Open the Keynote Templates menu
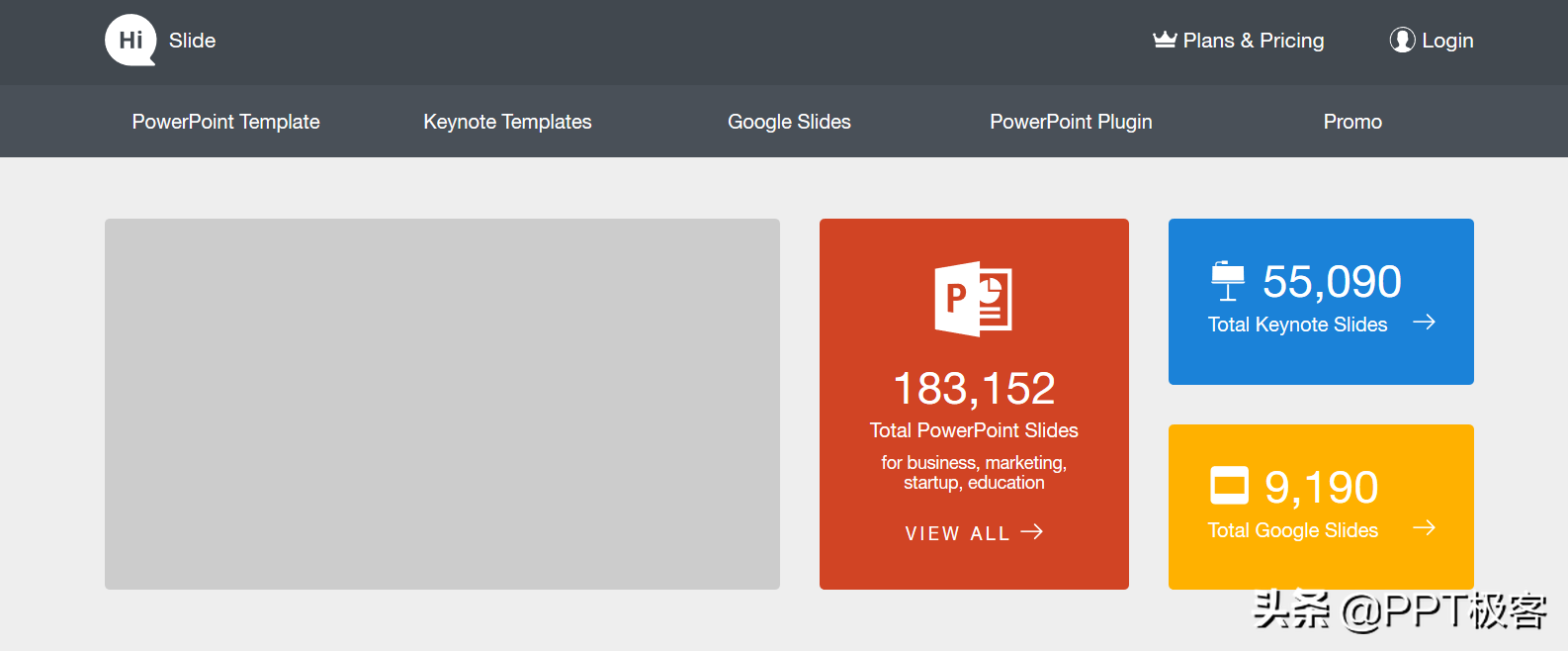This screenshot has width=1568, height=651. coord(507,122)
